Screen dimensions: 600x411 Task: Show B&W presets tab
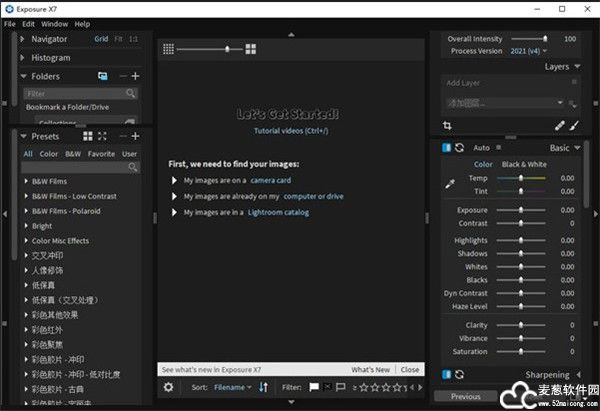(73, 154)
